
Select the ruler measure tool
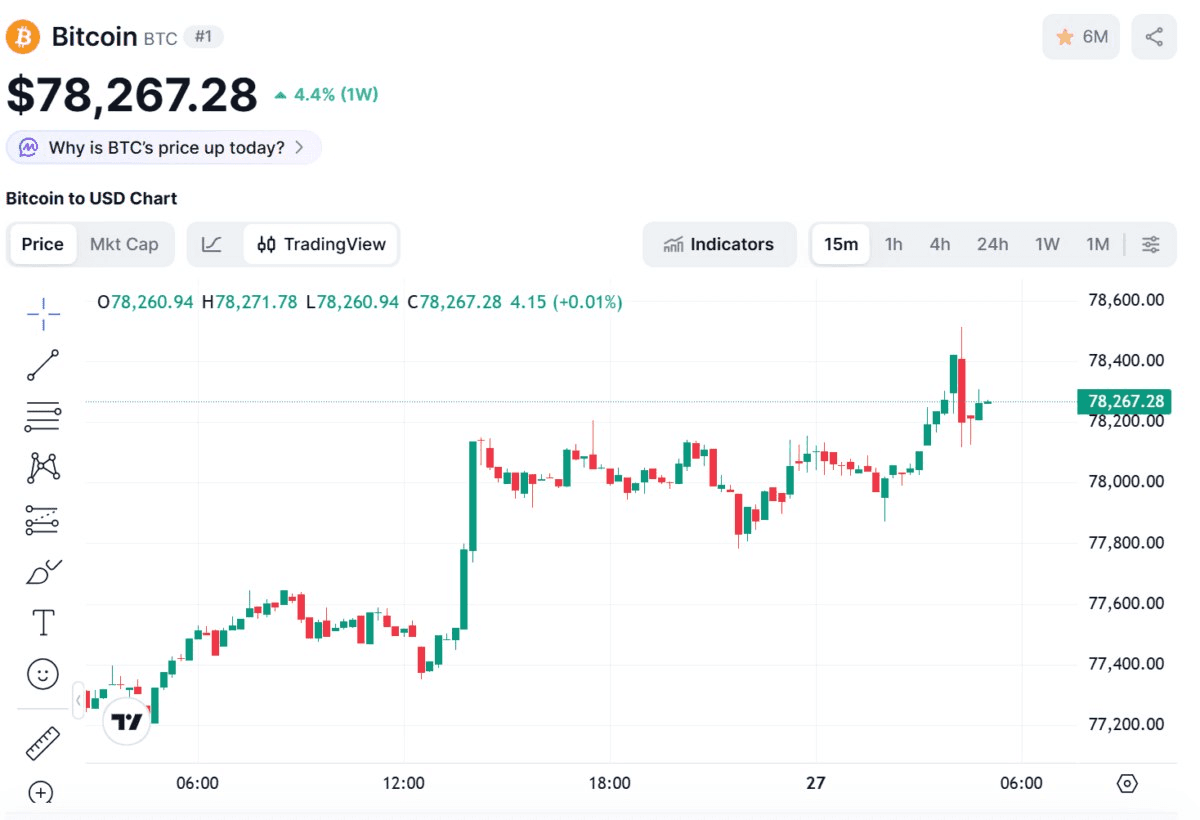tap(43, 743)
